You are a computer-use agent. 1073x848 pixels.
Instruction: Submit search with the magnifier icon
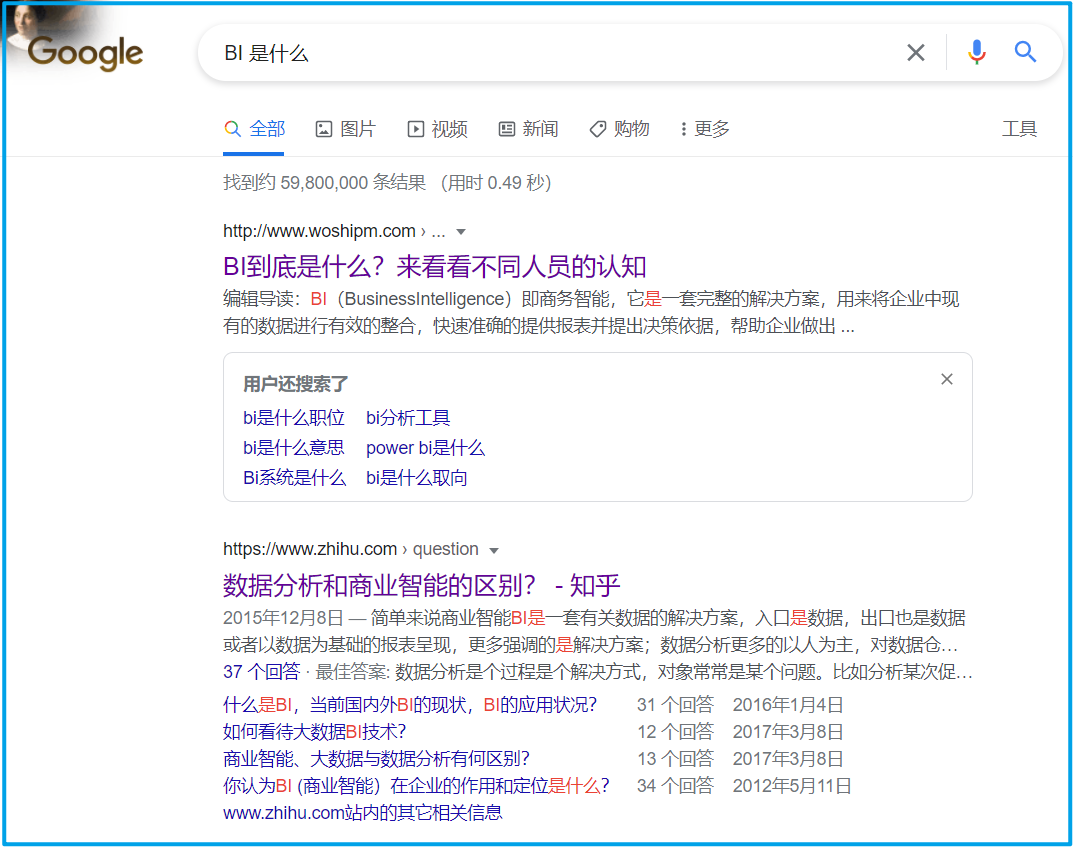pos(1024,51)
